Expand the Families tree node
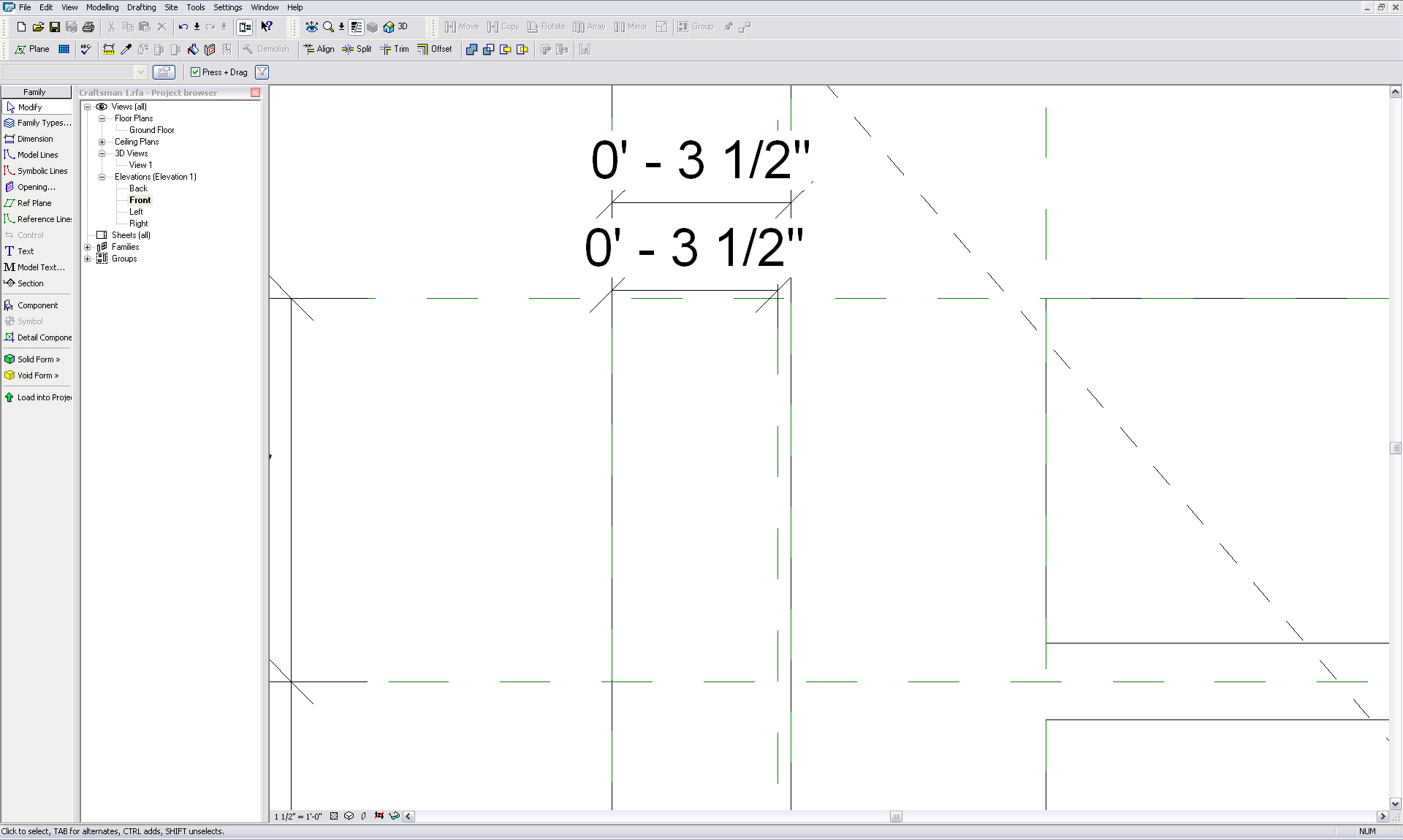1403x840 pixels. pos(88,247)
